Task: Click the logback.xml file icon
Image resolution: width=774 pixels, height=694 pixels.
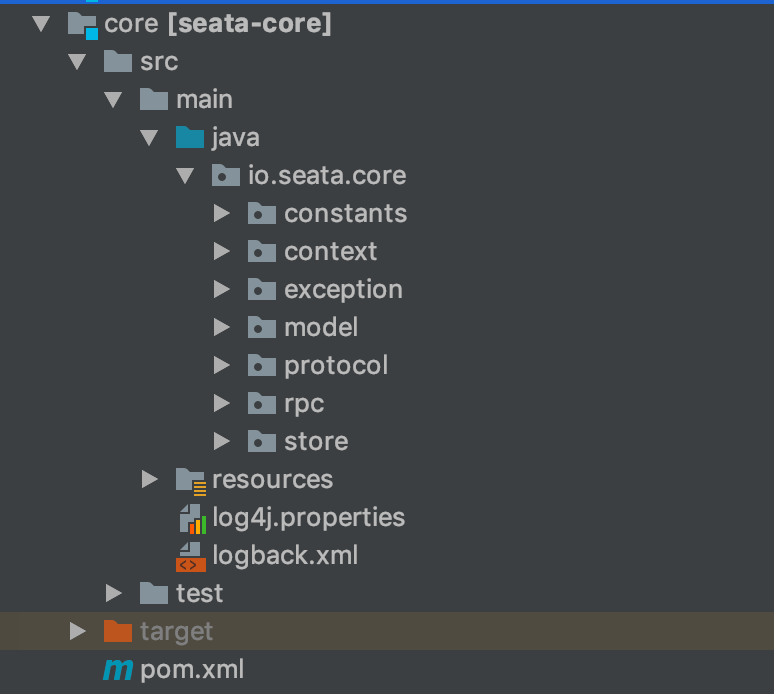Action: (x=191, y=556)
